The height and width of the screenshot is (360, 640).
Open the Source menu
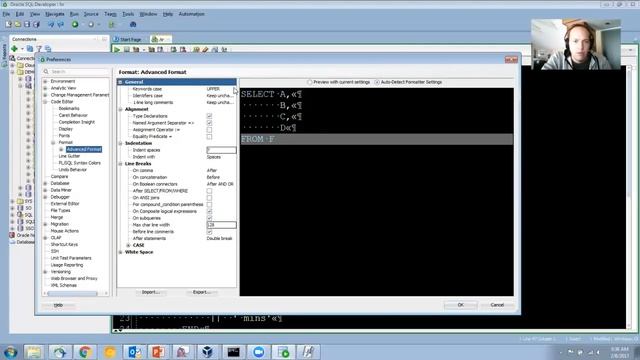(91, 14)
